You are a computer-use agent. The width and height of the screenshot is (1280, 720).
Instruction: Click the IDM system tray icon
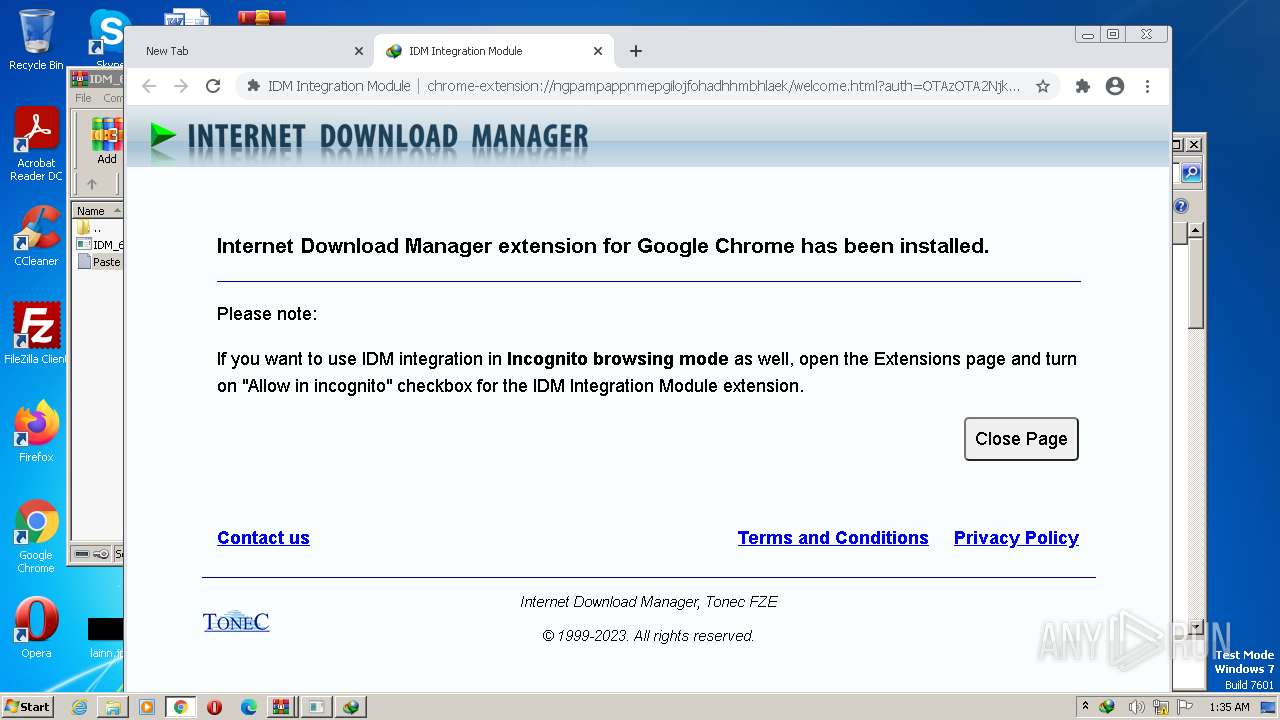tap(1107, 706)
